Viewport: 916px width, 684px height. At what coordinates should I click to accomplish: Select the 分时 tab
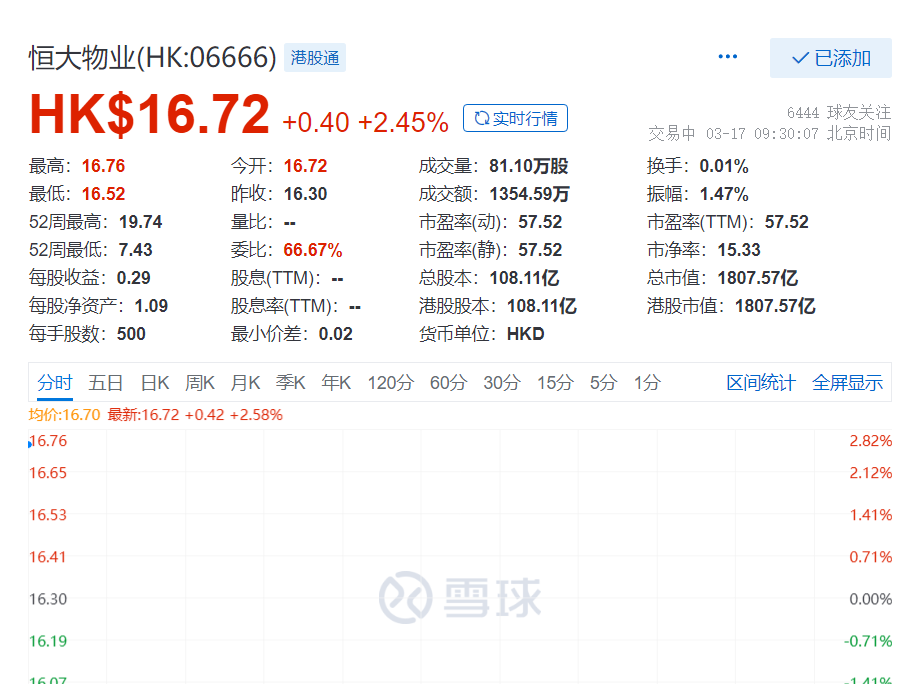[56, 382]
